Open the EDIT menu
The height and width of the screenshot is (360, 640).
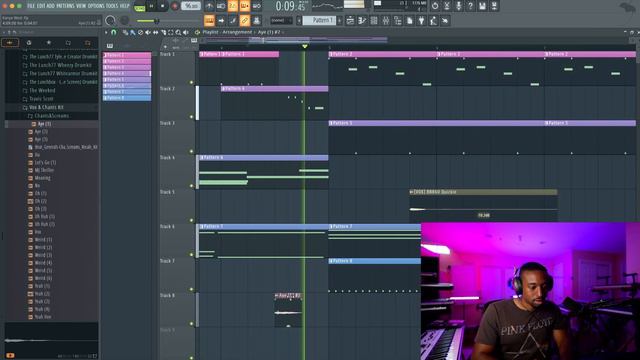point(41,6)
